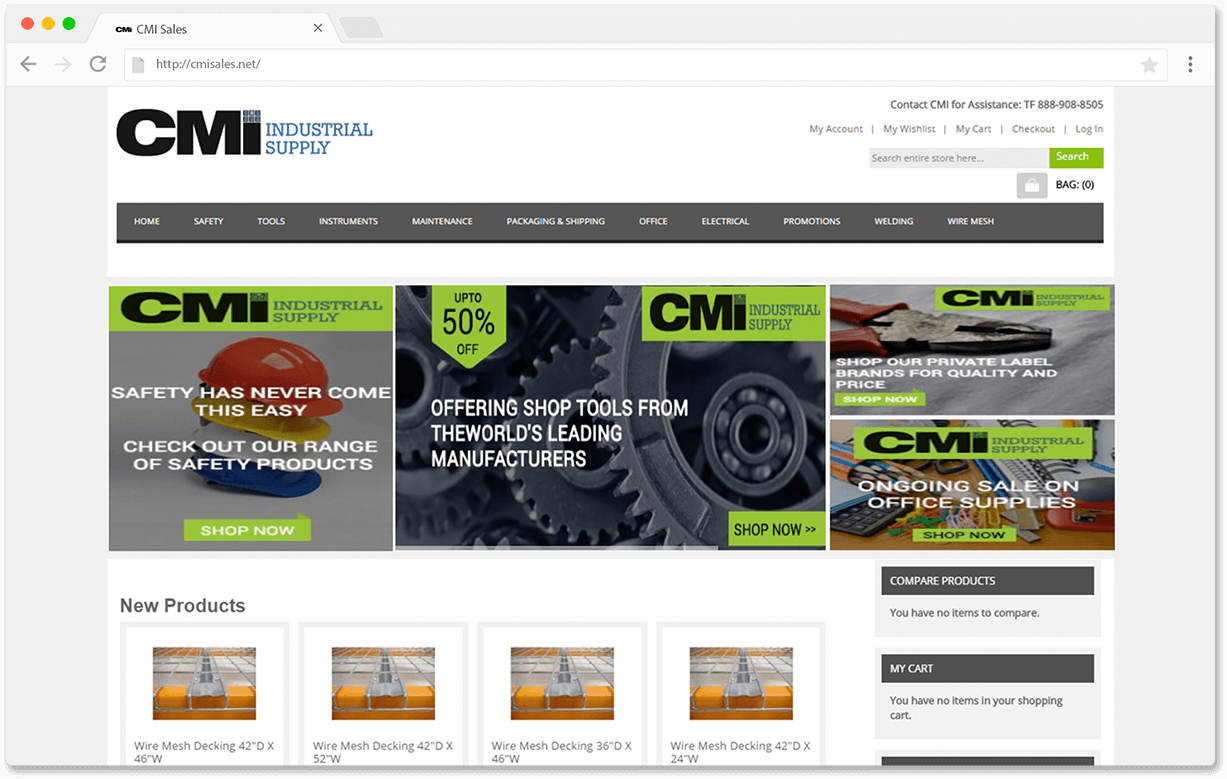
Task: Click the browser forward arrow
Action: point(63,64)
